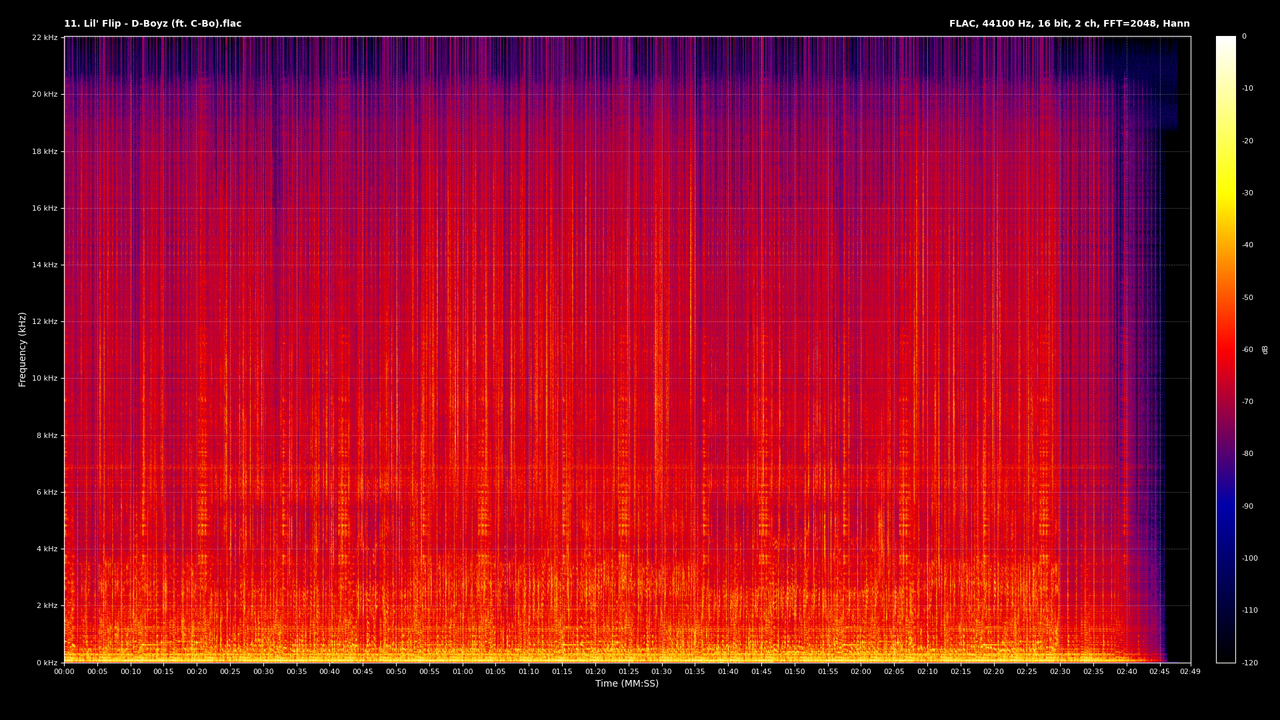Click the -120 dB colorbar label
The height and width of the screenshot is (720, 1280).
tap(1251, 662)
